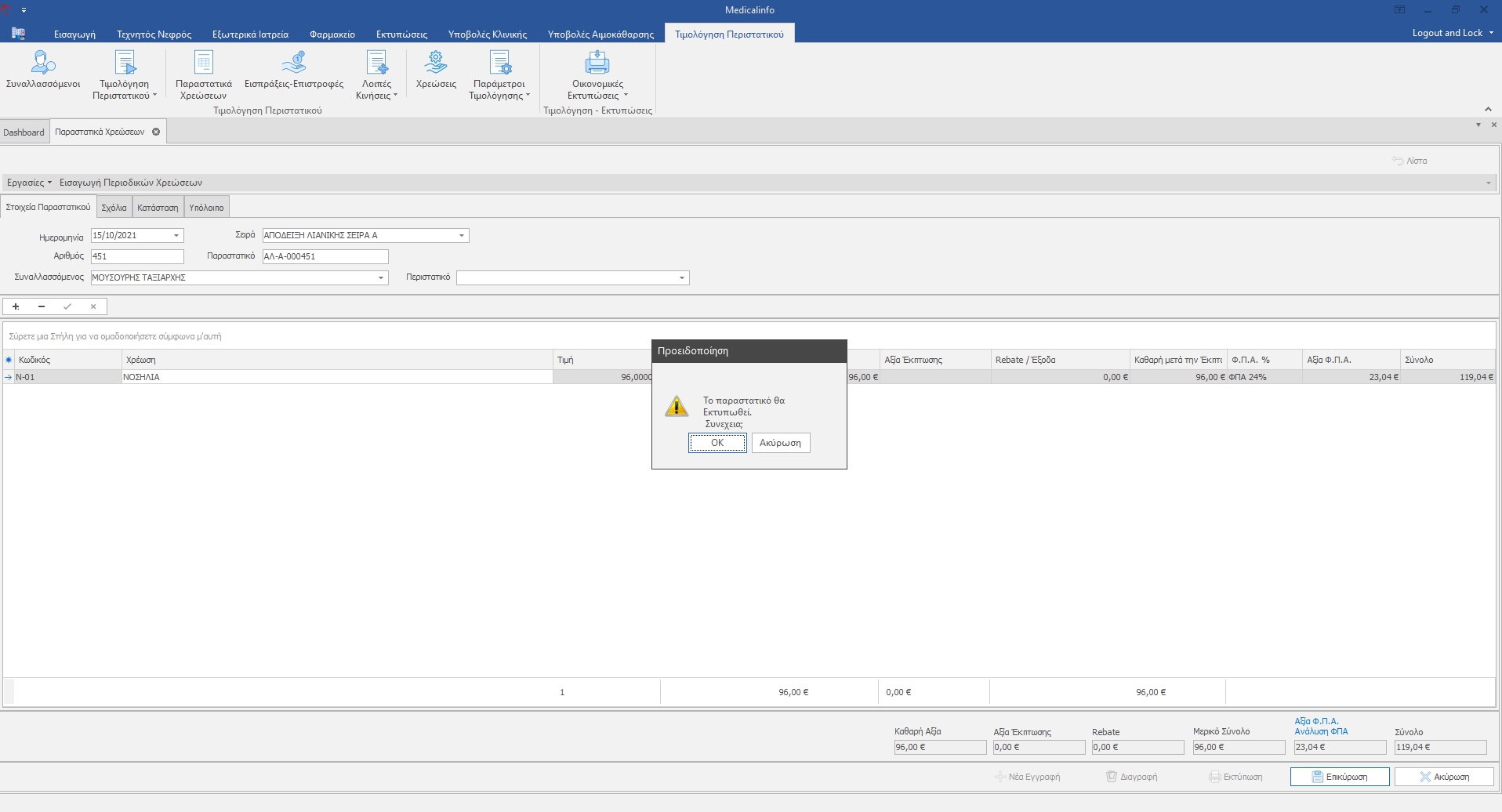Image resolution: width=1502 pixels, height=812 pixels.
Task: Add a new row with plus icon
Action: tap(16, 306)
